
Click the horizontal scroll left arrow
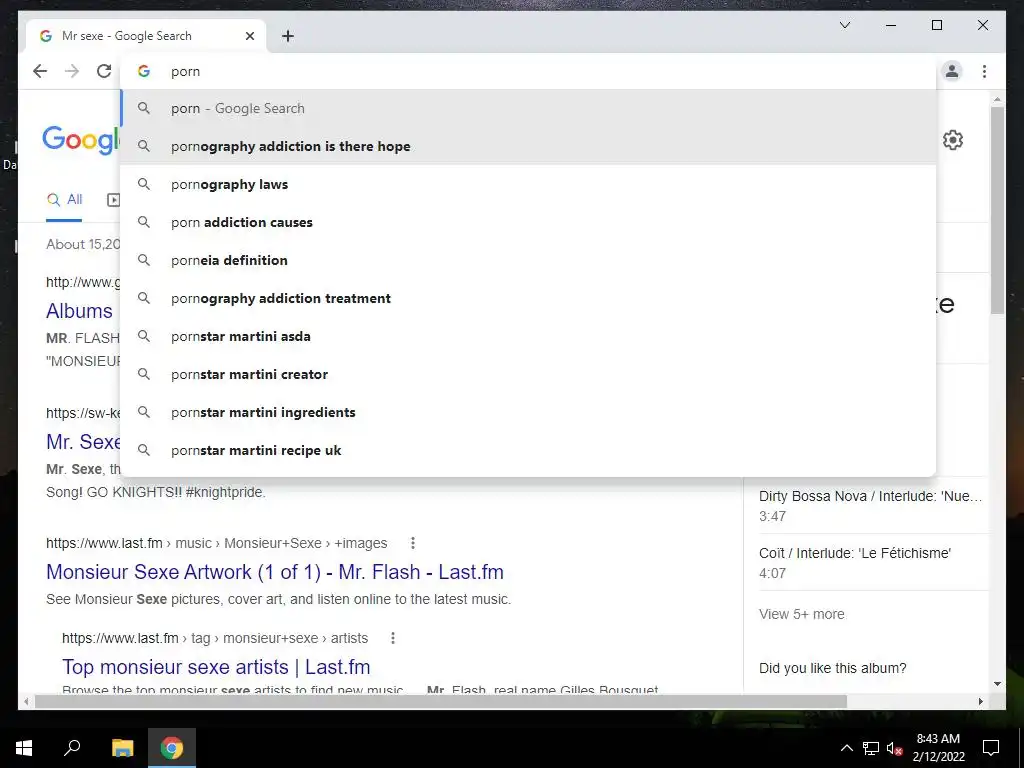click(26, 701)
